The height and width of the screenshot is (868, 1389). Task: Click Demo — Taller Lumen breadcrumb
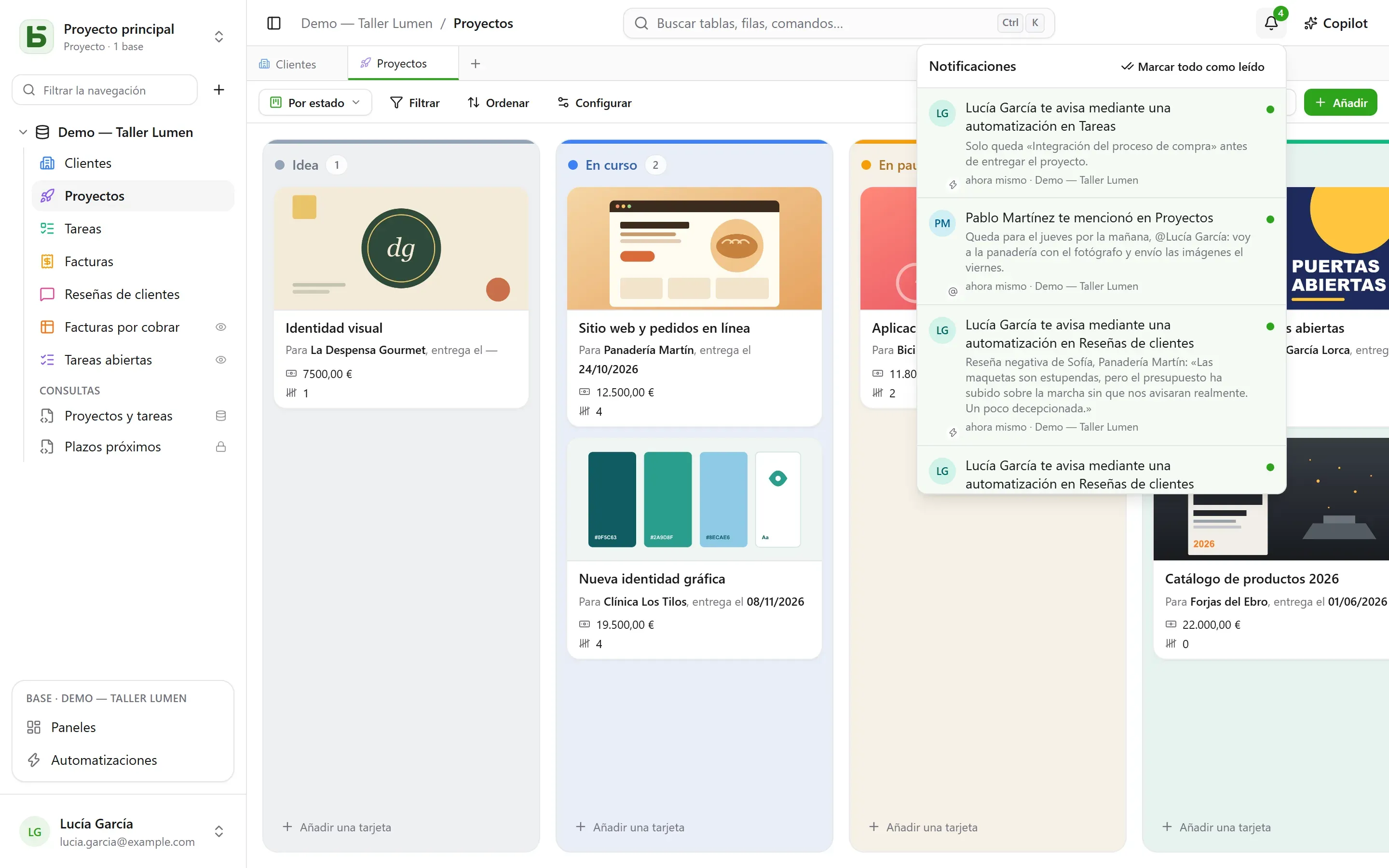click(x=367, y=23)
